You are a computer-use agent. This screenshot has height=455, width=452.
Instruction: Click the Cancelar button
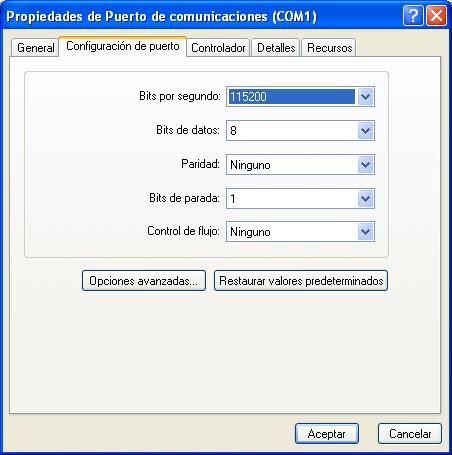point(410,433)
